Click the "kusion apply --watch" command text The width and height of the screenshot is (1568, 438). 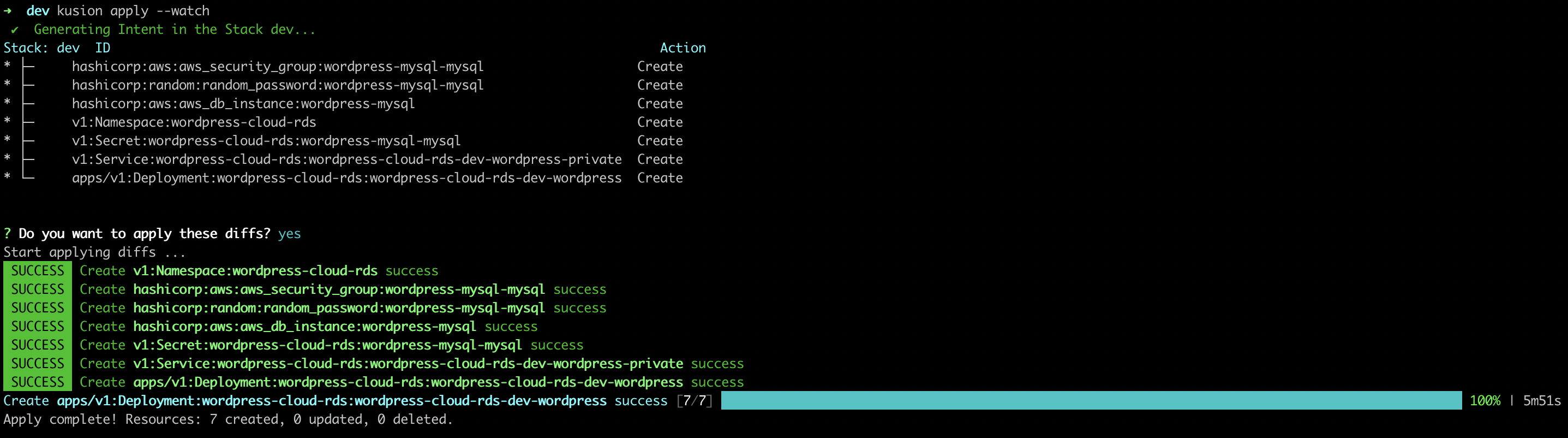tap(133, 11)
